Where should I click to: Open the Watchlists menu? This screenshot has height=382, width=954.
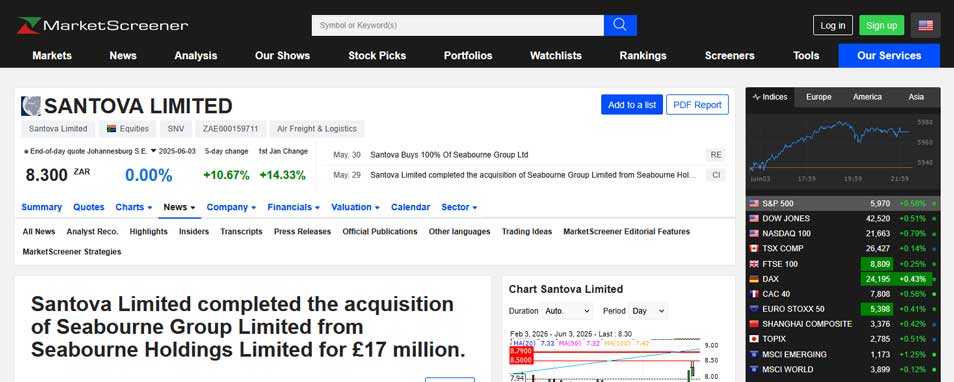(x=555, y=55)
